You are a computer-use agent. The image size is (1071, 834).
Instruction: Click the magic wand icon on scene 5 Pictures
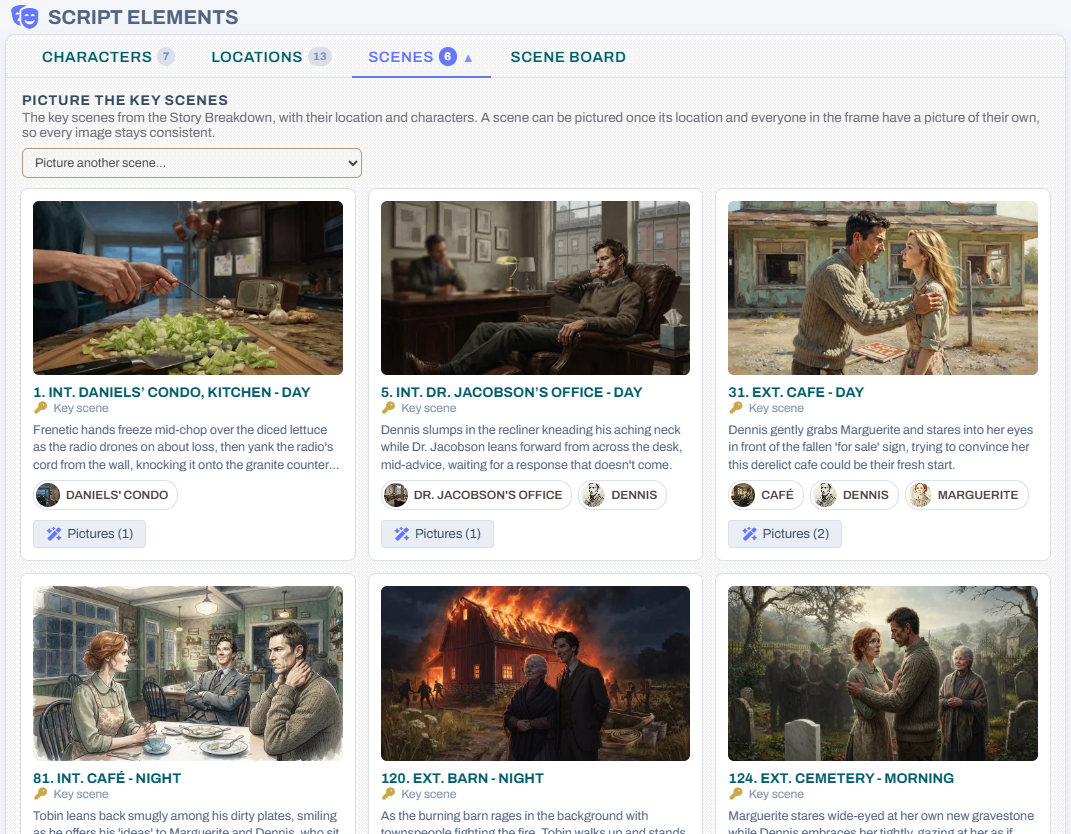(x=402, y=533)
